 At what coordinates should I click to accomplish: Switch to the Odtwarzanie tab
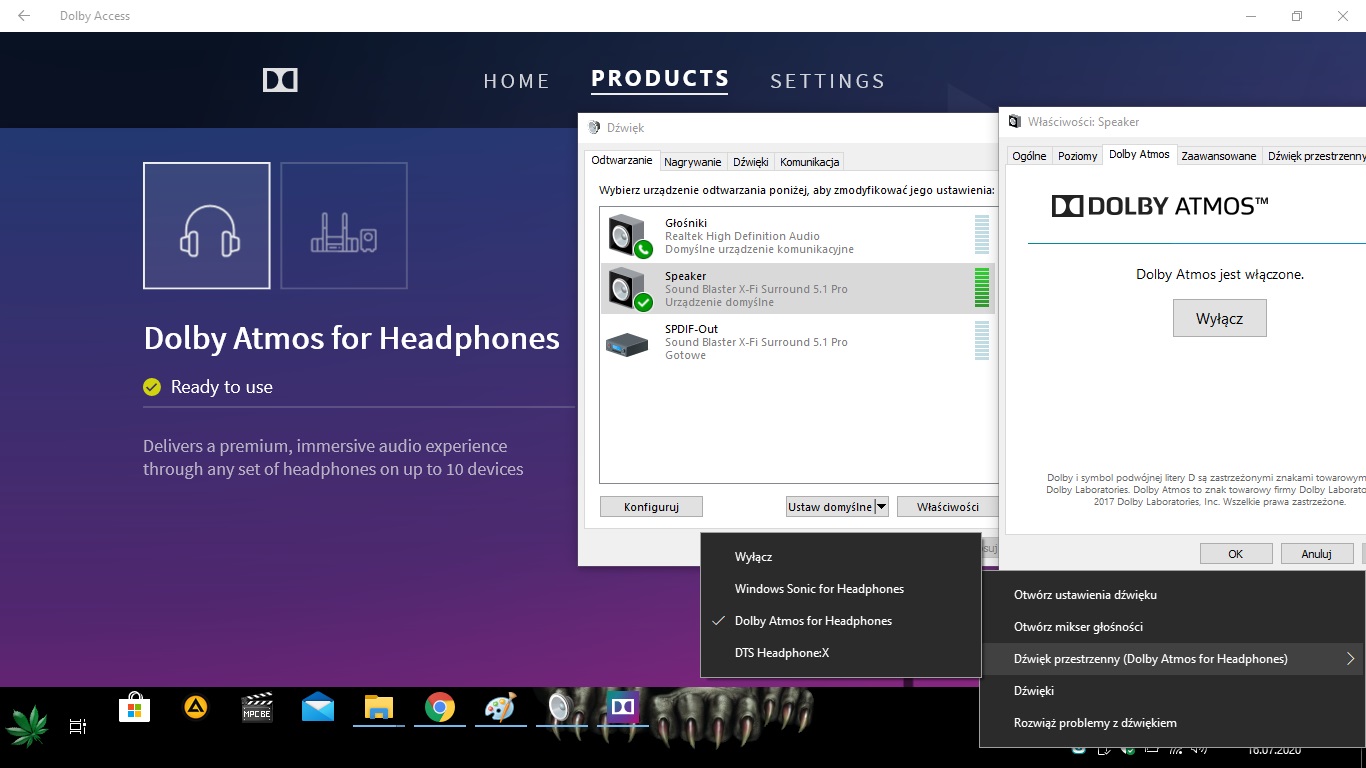[x=621, y=160]
